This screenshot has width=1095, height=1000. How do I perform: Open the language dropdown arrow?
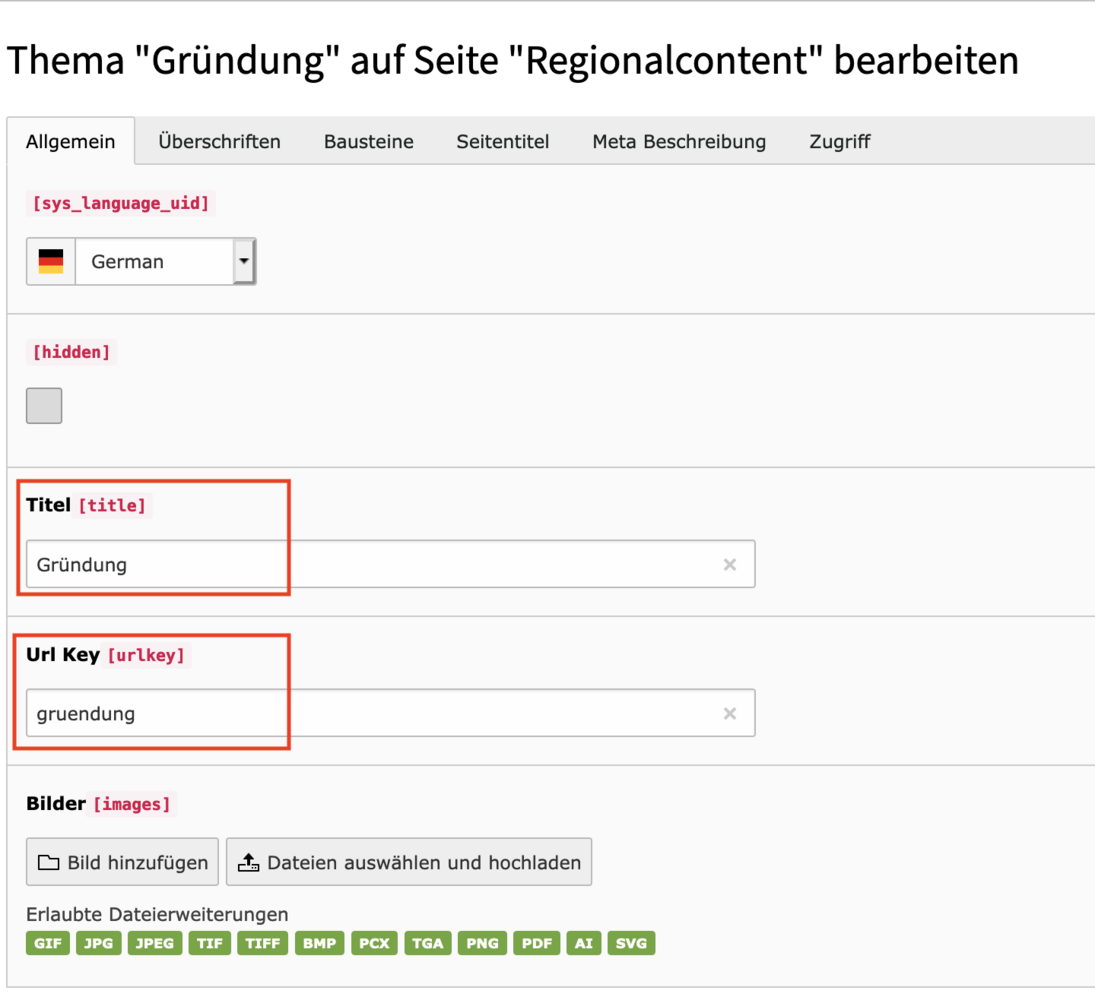tap(244, 262)
